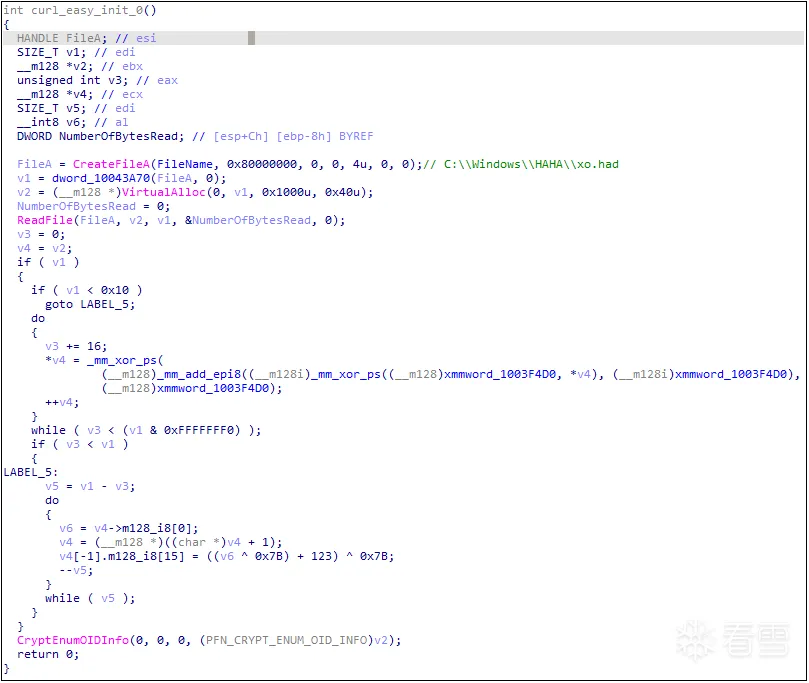Screen dimensions: 809x683
Task: Click 'while ( v5 );' loop condition
Action: click(90, 598)
